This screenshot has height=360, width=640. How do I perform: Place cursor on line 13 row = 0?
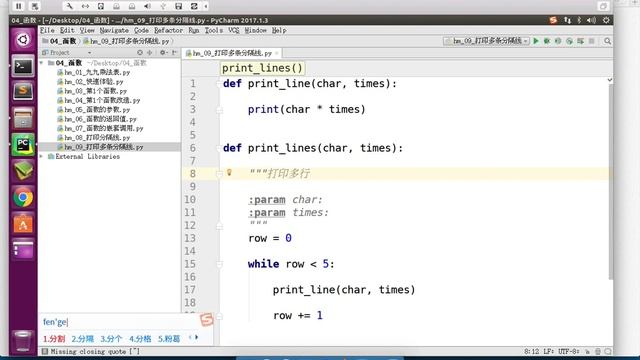pos(270,238)
